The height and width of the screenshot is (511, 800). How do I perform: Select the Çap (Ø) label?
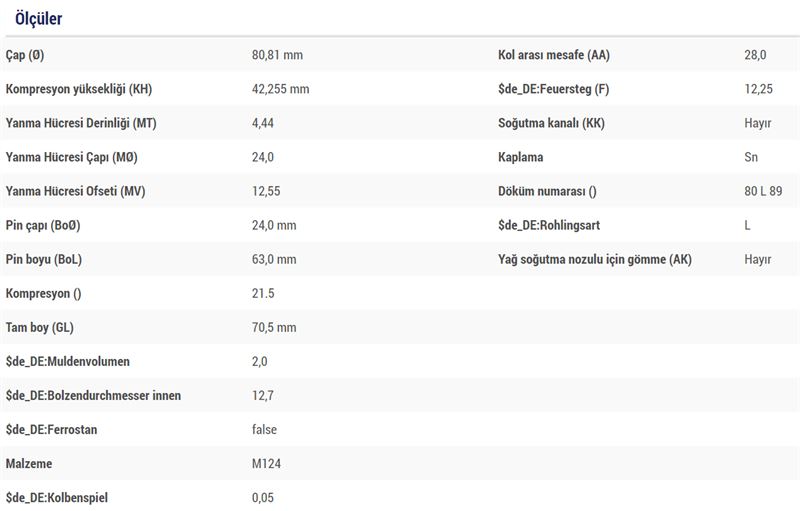[x=24, y=55]
